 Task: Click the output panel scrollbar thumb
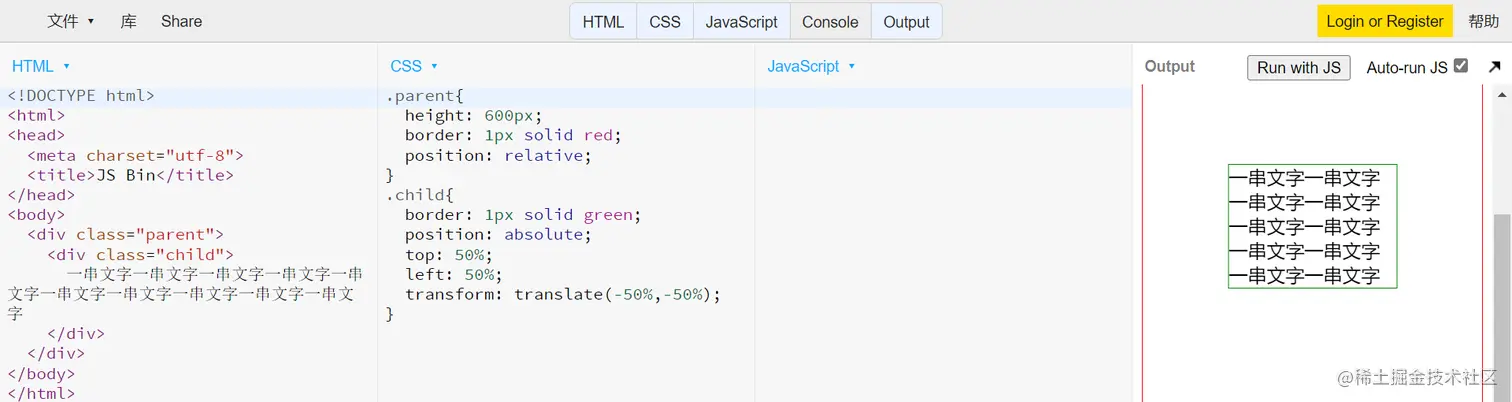[1502, 300]
